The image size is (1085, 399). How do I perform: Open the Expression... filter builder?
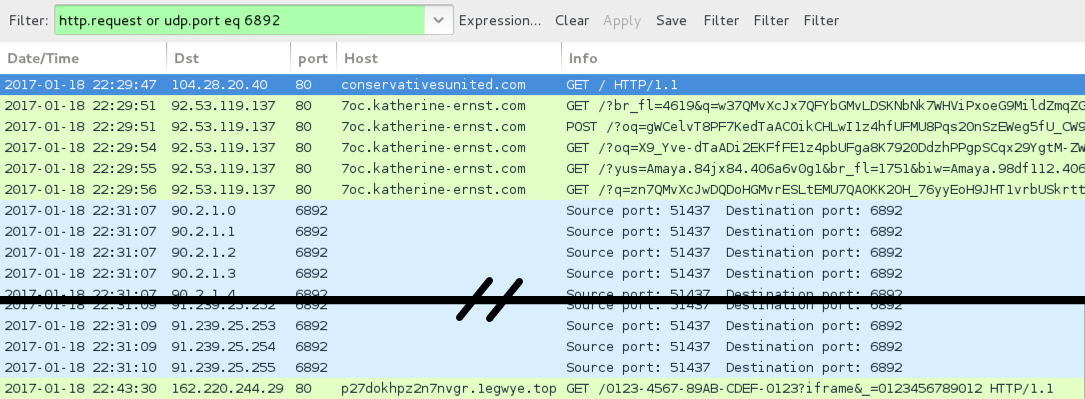pyautogui.click(x=500, y=21)
